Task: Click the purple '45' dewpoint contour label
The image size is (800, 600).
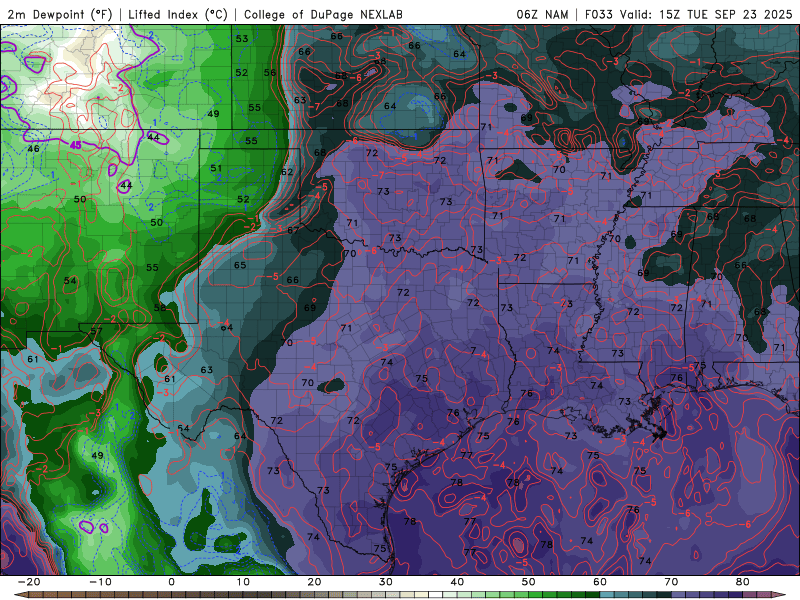Action: [75, 145]
